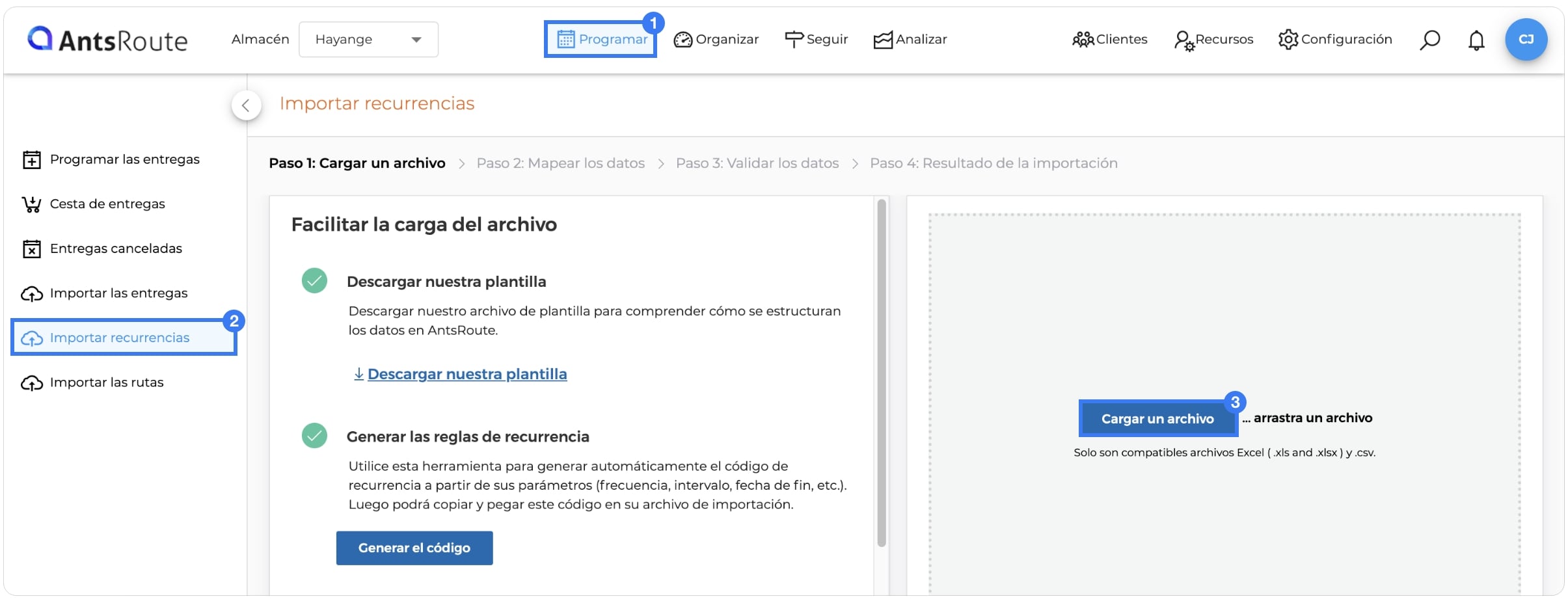Click the arrastra un archivo text
The height and width of the screenshot is (601, 1568).
(1313, 418)
